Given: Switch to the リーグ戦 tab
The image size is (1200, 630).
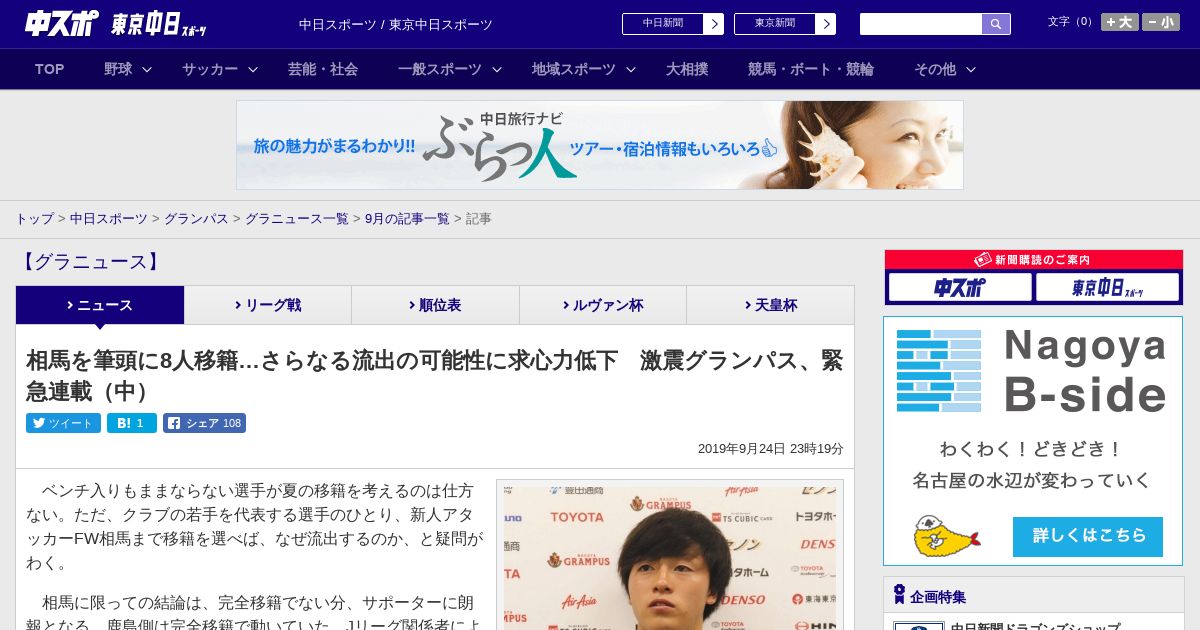Looking at the screenshot, I should pyautogui.click(x=268, y=305).
